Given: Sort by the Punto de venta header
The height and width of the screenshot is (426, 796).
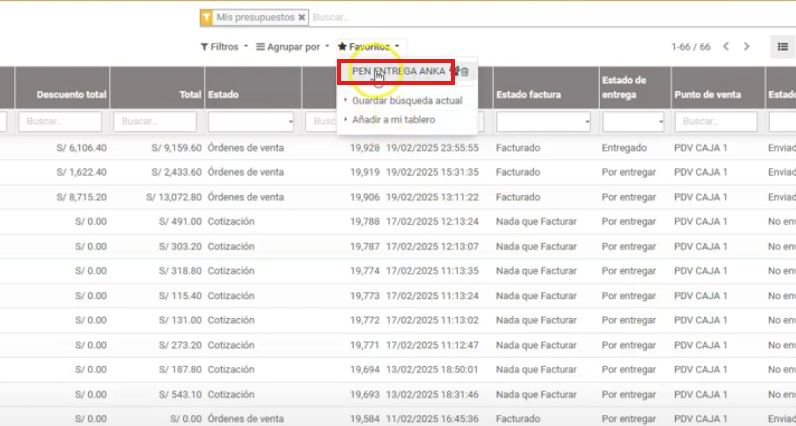Looking at the screenshot, I should point(708,94).
